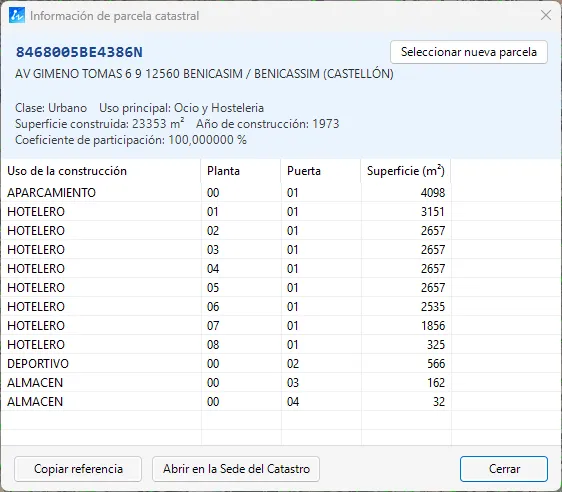This screenshot has width=562, height=492.
Task: Click Superficie construida: 23353 m² text
Action: click(100, 124)
